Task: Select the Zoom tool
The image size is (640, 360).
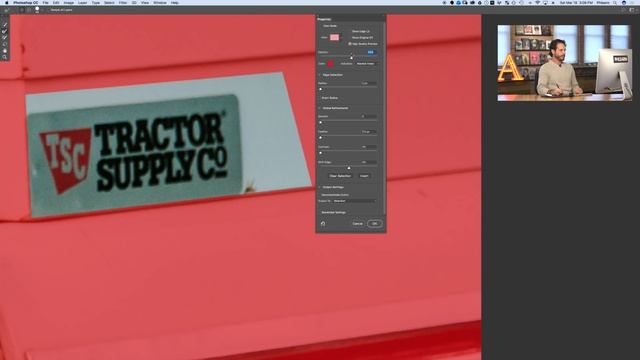Action: click(x=5, y=57)
